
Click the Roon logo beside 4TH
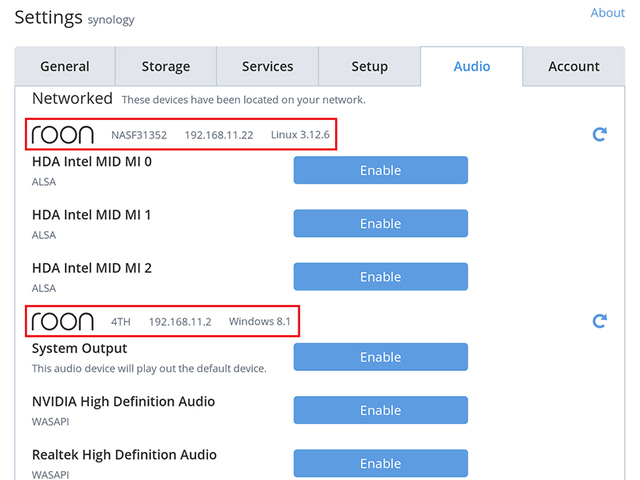pos(62,321)
